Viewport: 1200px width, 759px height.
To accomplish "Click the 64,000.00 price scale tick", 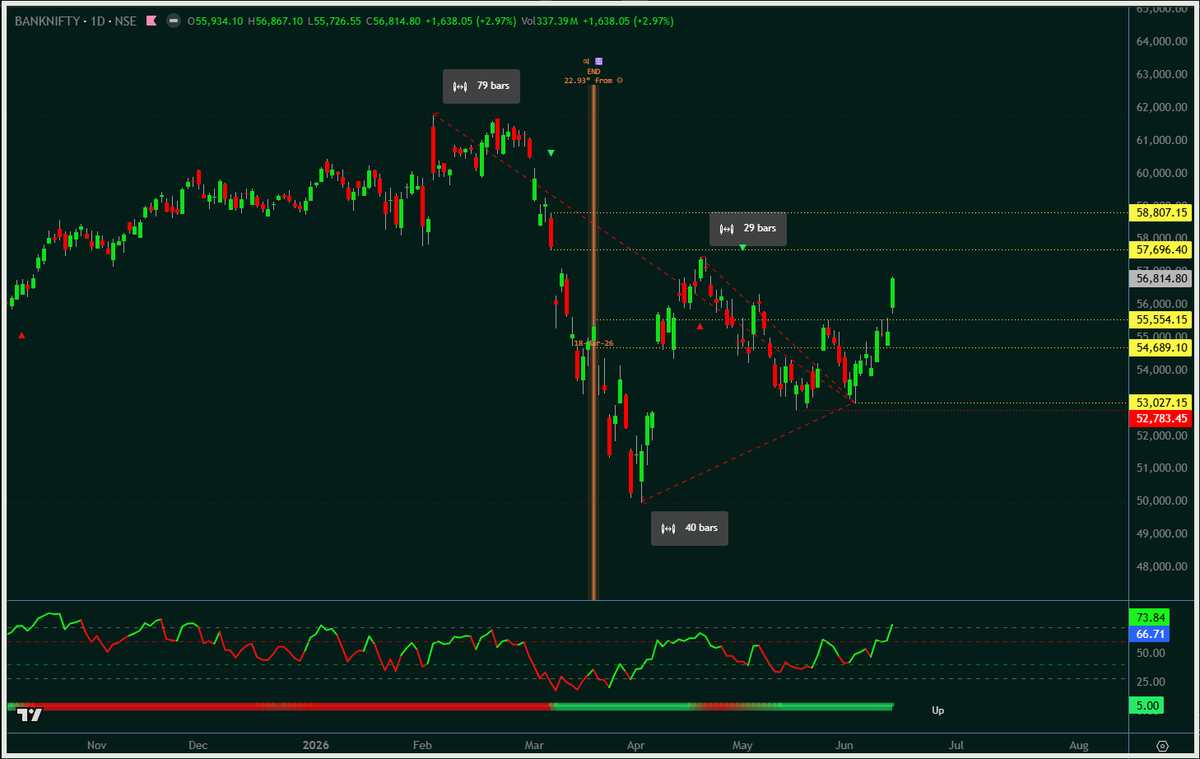I will [x=1163, y=42].
